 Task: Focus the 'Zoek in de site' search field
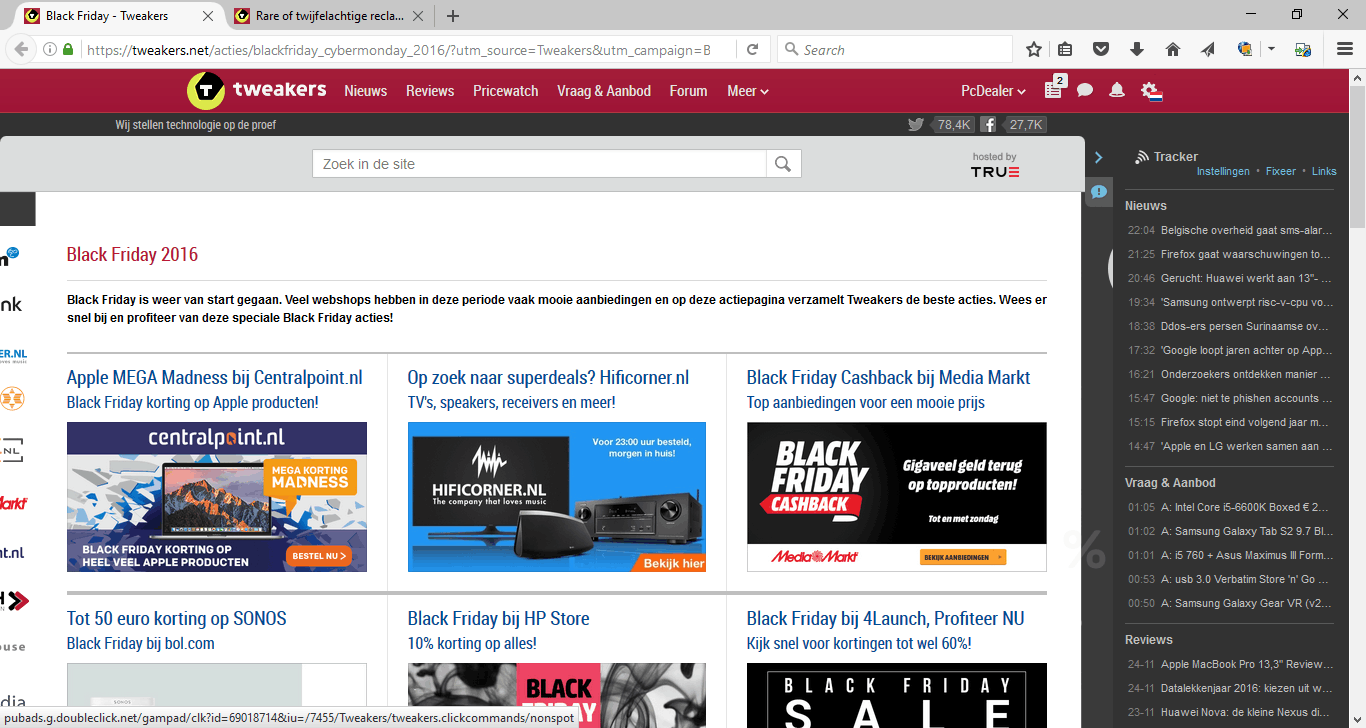pos(539,164)
